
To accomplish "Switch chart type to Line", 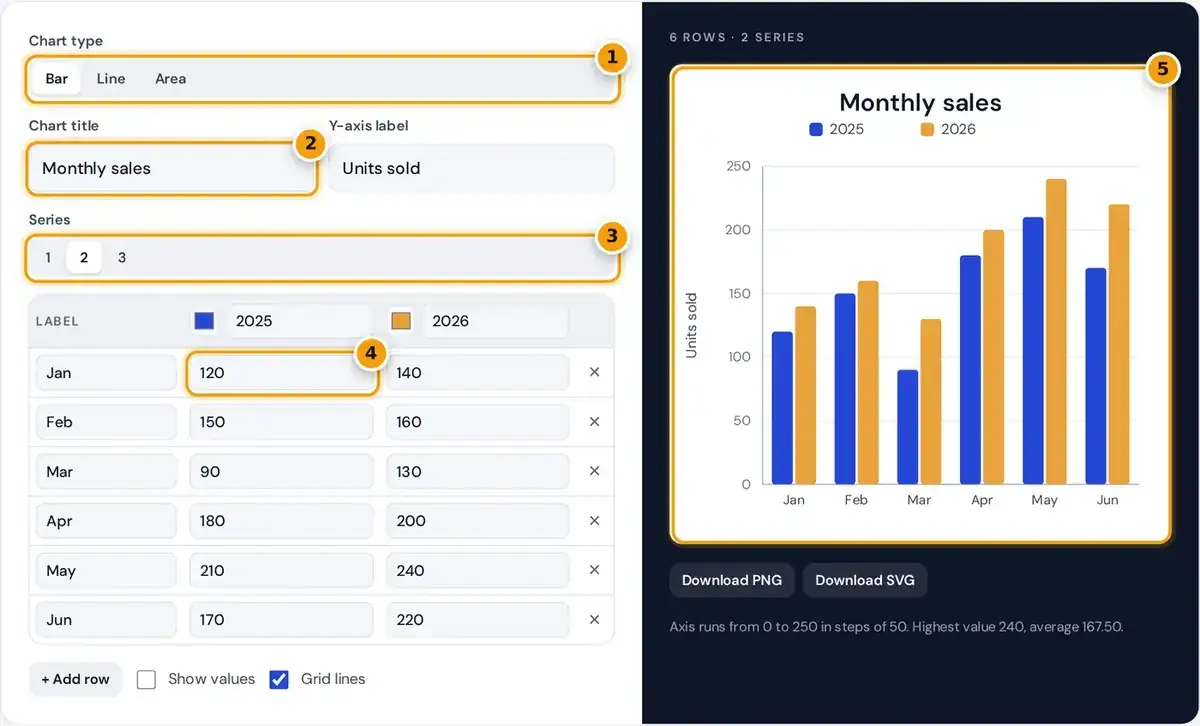I will click(111, 79).
